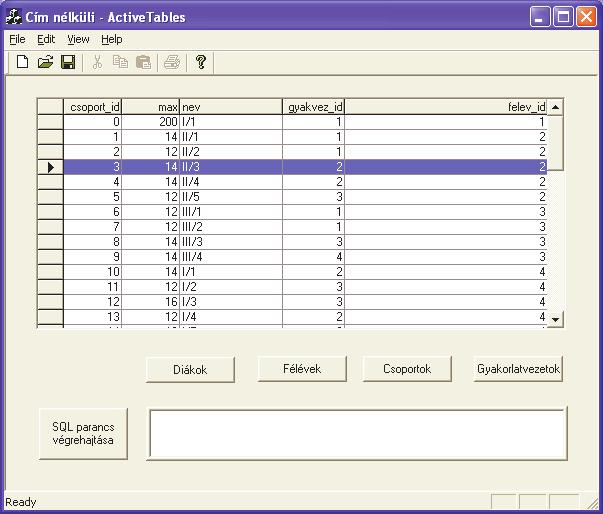Show the Diákok table
Image resolution: width=603 pixels, height=514 pixels.
pos(190,369)
